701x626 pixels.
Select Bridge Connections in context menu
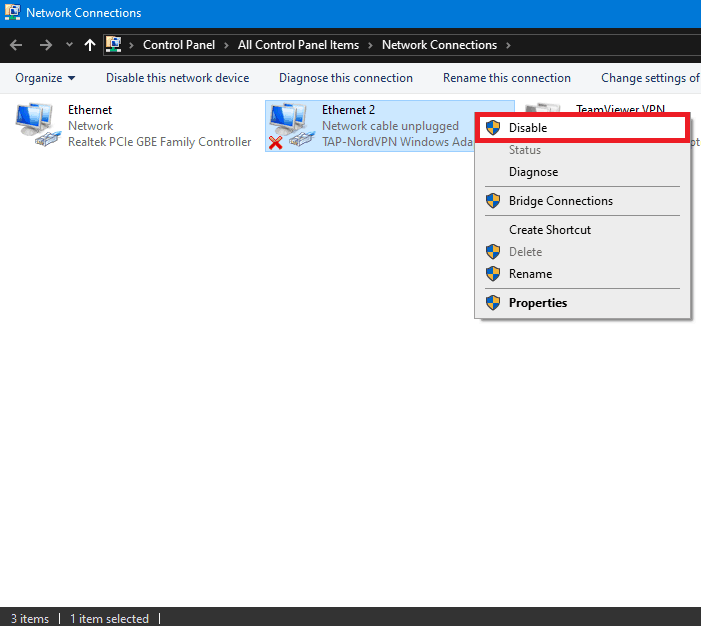(560, 201)
